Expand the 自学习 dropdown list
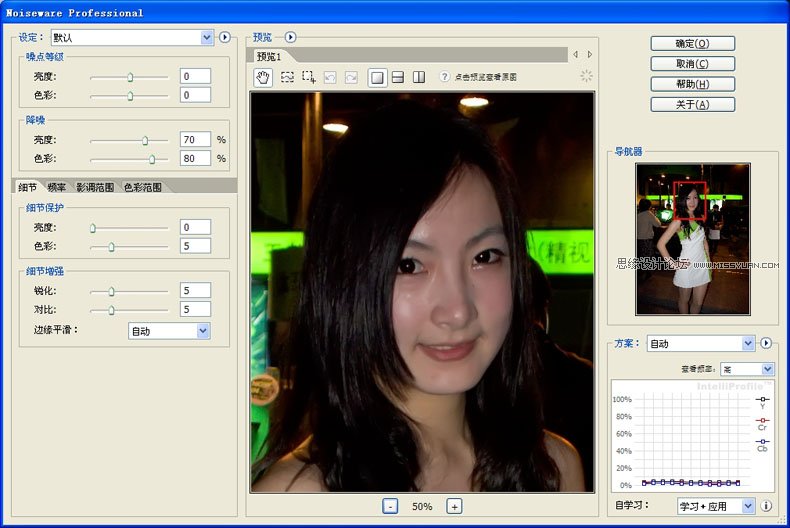Image resolution: width=790 pixels, height=528 pixels. click(x=748, y=506)
